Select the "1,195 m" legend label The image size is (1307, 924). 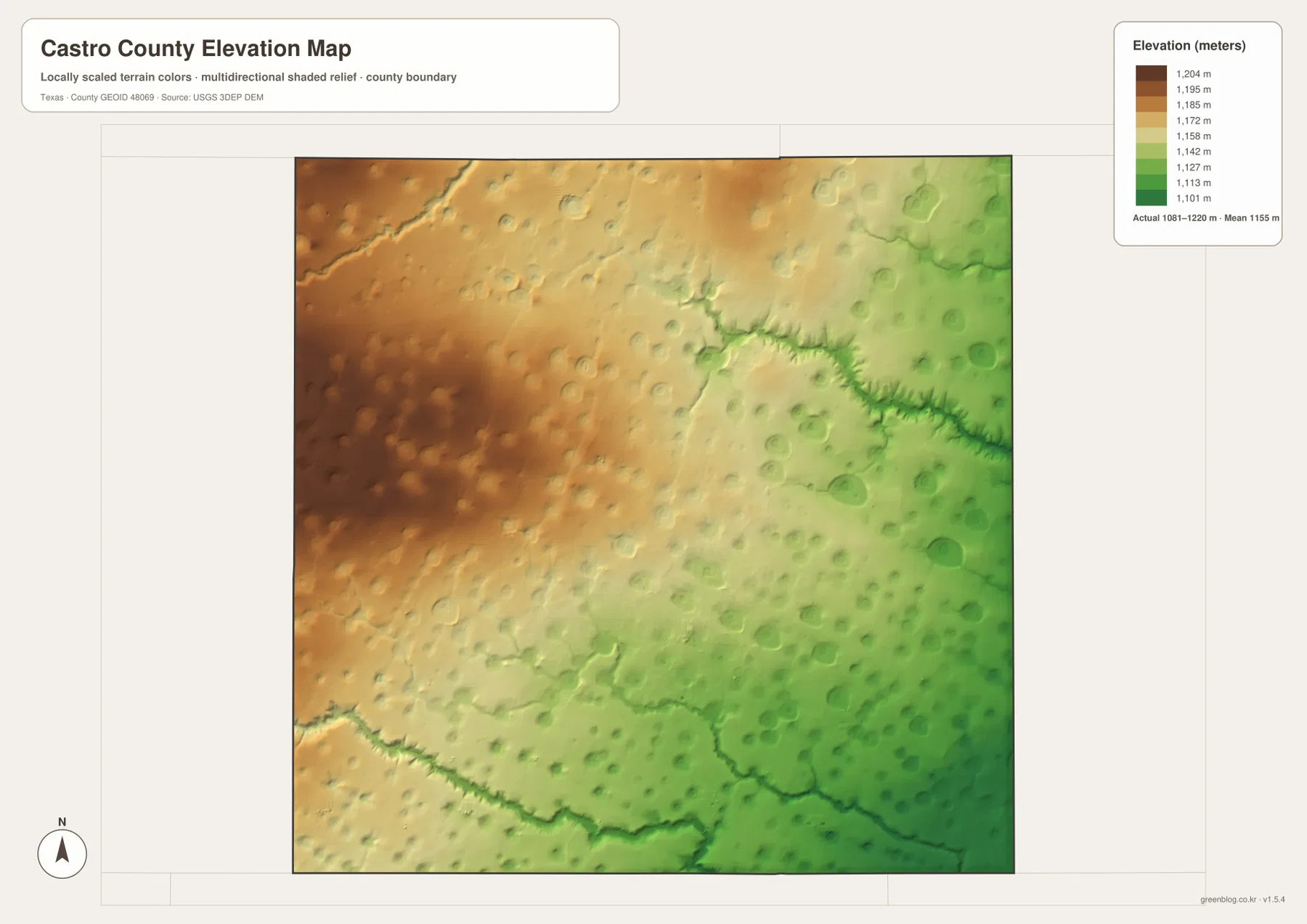(1194, 89)
